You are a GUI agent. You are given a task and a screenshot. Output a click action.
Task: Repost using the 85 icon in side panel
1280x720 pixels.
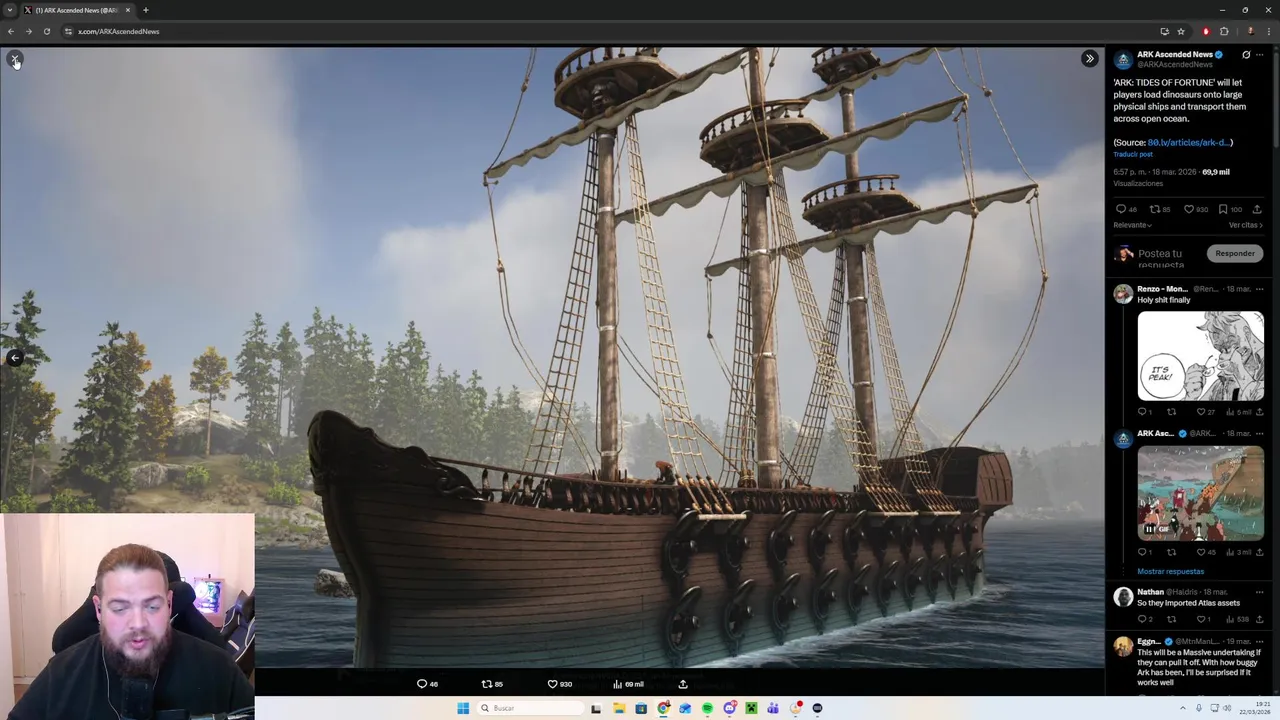point(1154,209)
